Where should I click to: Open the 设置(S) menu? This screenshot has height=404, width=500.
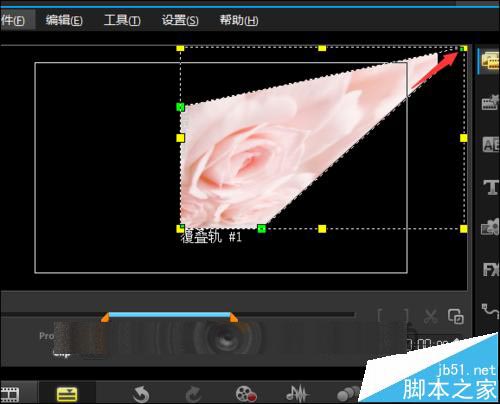pos(180,20)
